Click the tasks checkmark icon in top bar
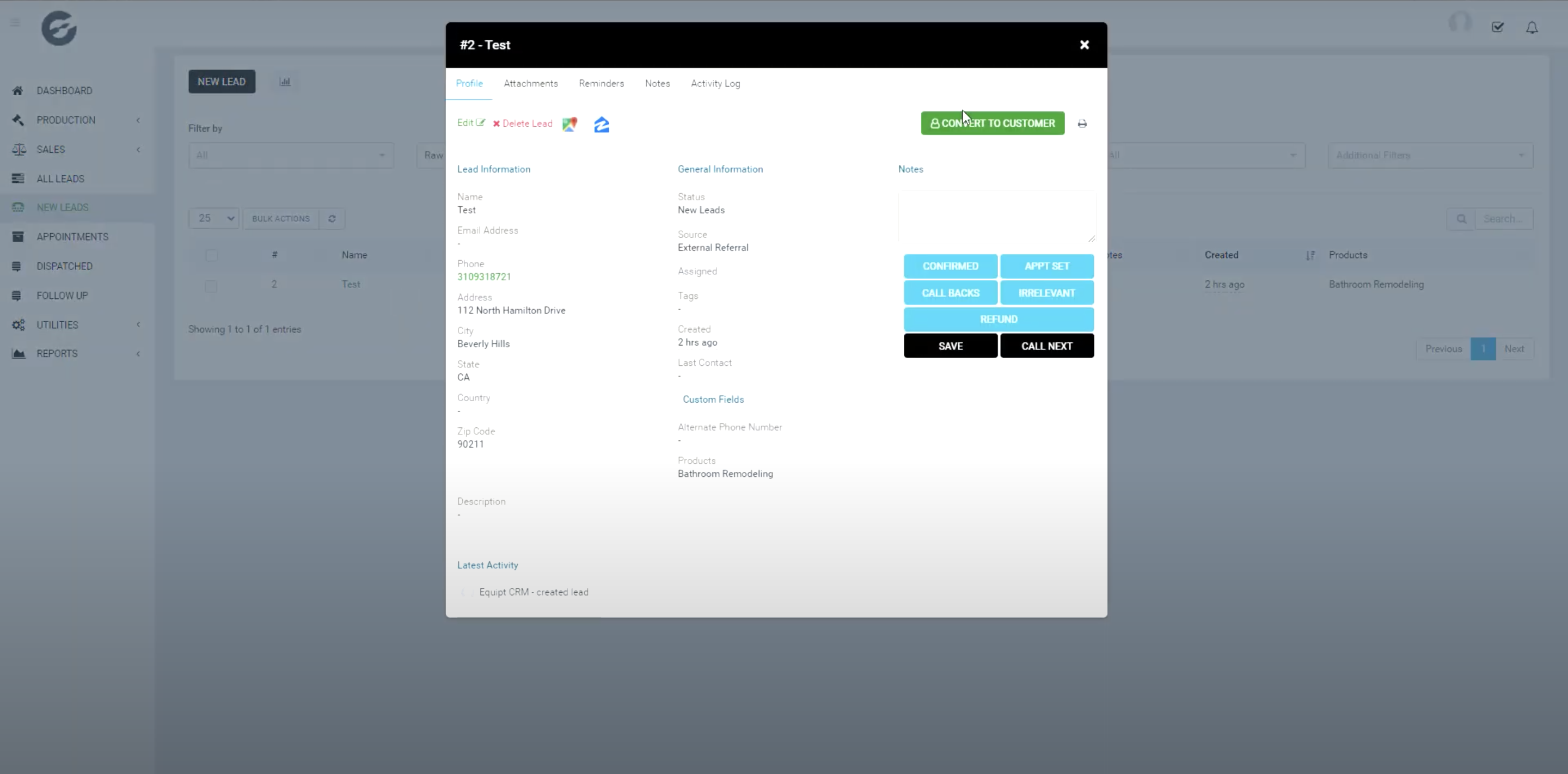1568x774 pixels. (x=1498, y=26)
